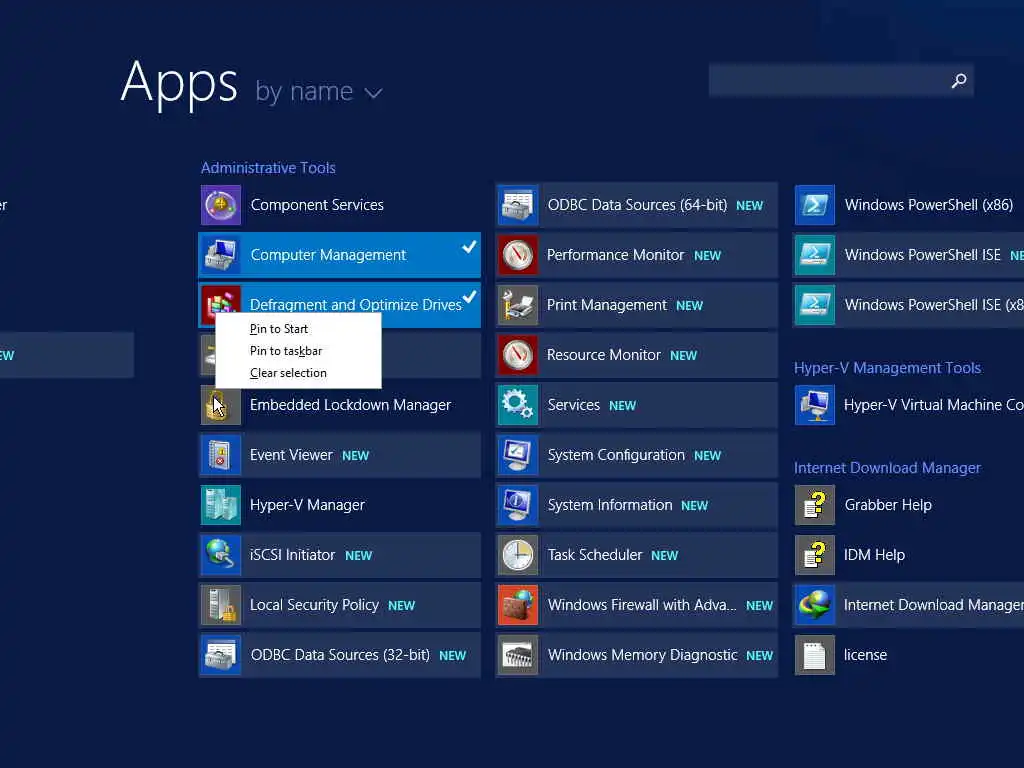
Task: Deselect the Computer Management checkmark
Action: 469,247
